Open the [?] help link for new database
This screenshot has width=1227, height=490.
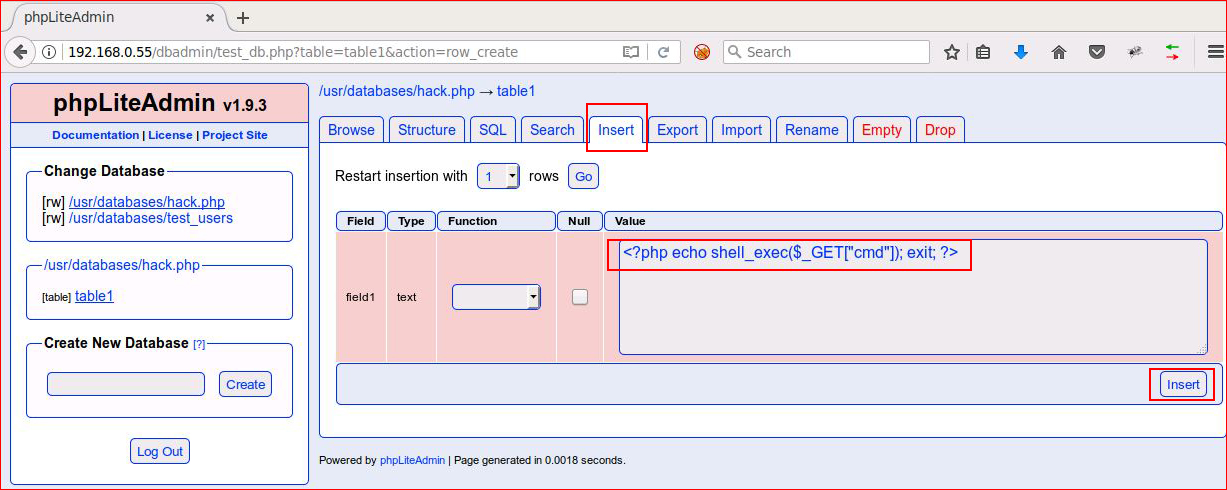(x=199, y=344)
